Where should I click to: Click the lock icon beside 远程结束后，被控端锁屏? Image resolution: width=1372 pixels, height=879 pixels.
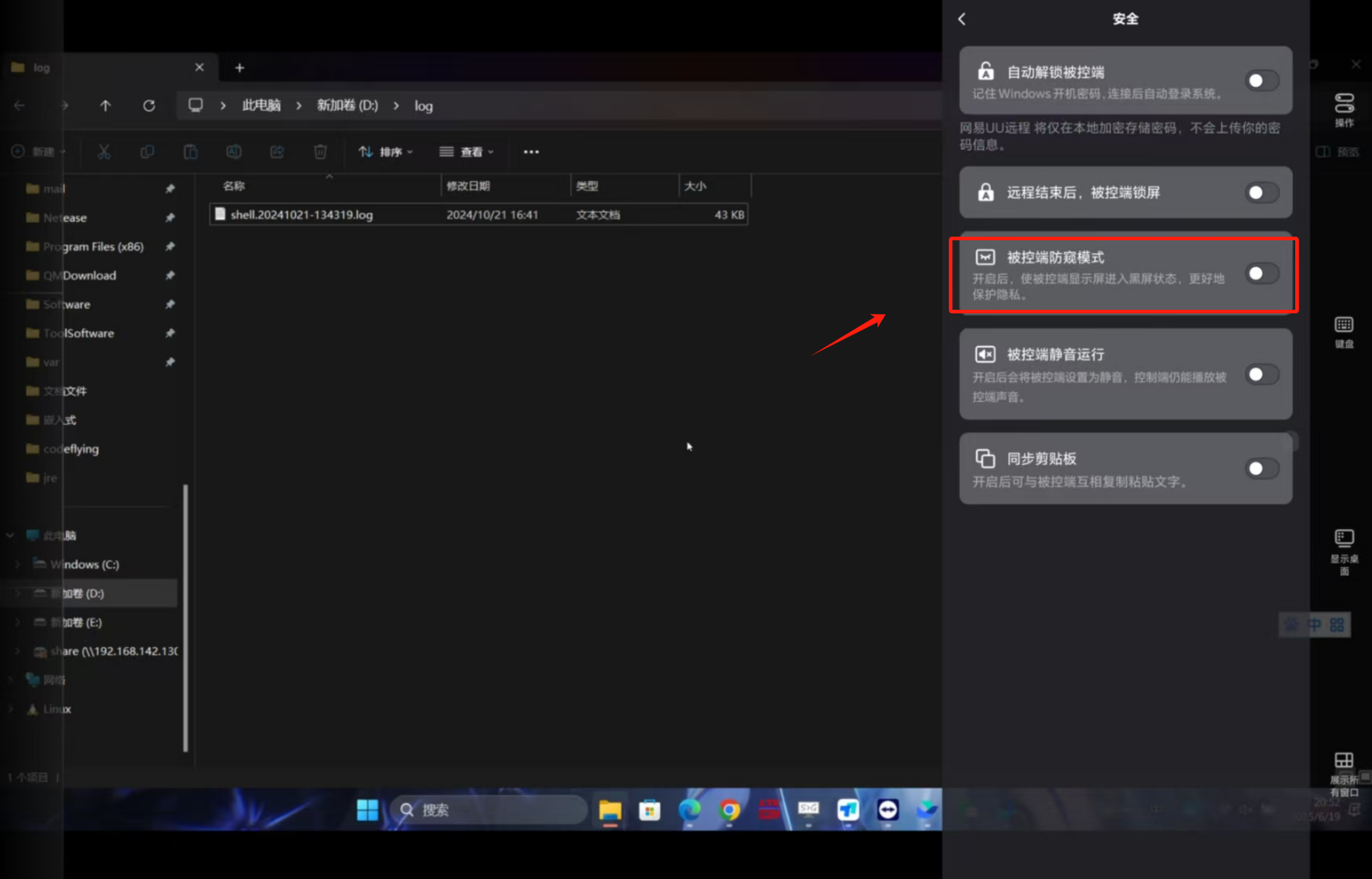click(985, 192)
